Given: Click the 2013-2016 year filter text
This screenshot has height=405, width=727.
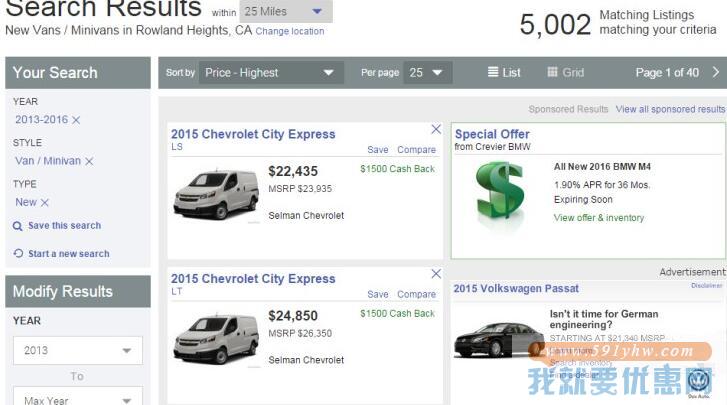Looking at the screenshot, I should (x=41, y=120).
